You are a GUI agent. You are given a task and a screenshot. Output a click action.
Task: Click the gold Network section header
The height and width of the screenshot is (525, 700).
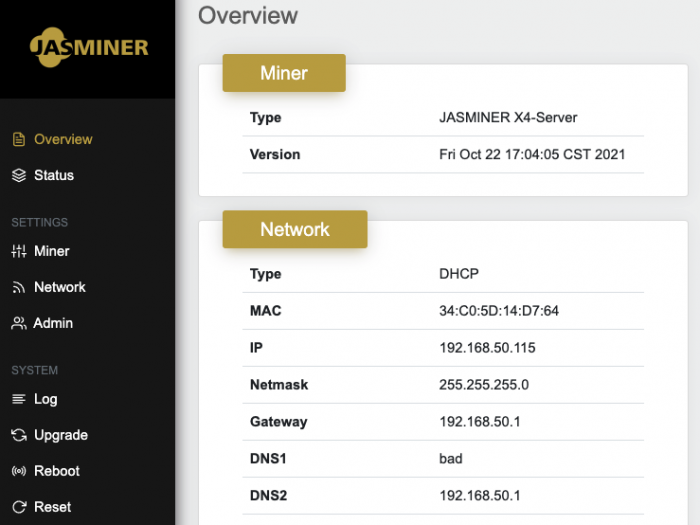click(x=295, y=229)
